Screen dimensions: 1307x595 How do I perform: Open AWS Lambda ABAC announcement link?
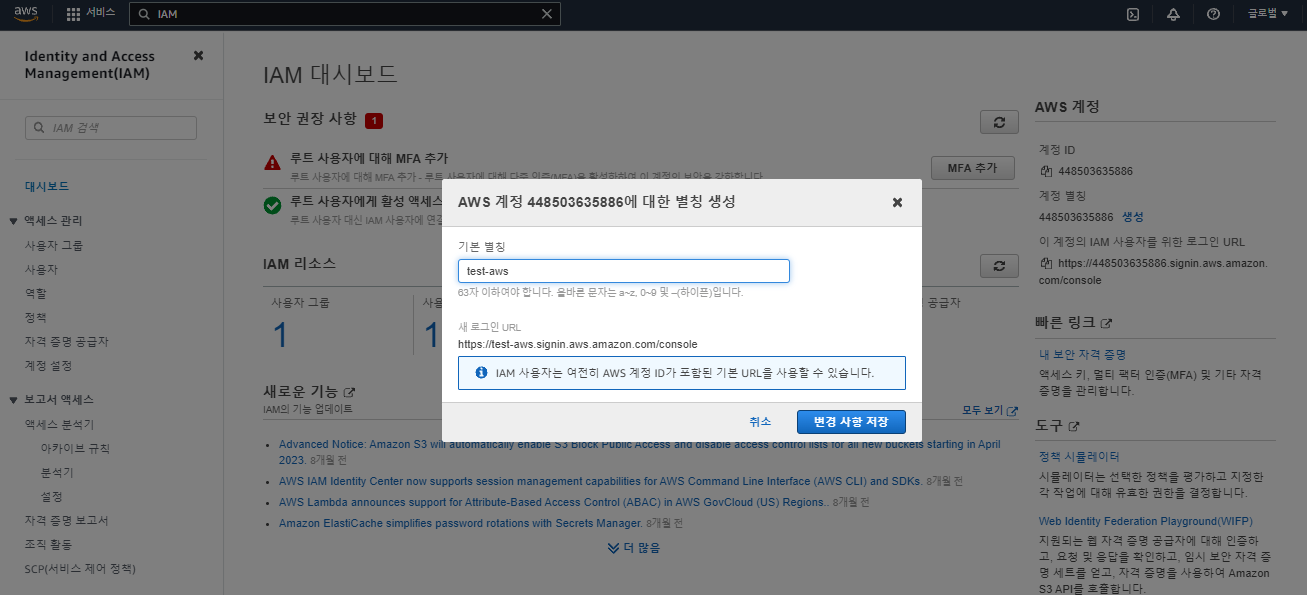(x=555, y=502)
